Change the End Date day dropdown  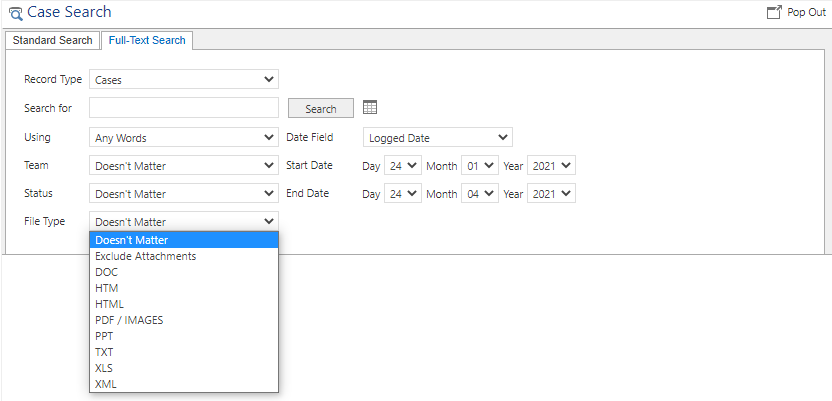coord(403,194)
